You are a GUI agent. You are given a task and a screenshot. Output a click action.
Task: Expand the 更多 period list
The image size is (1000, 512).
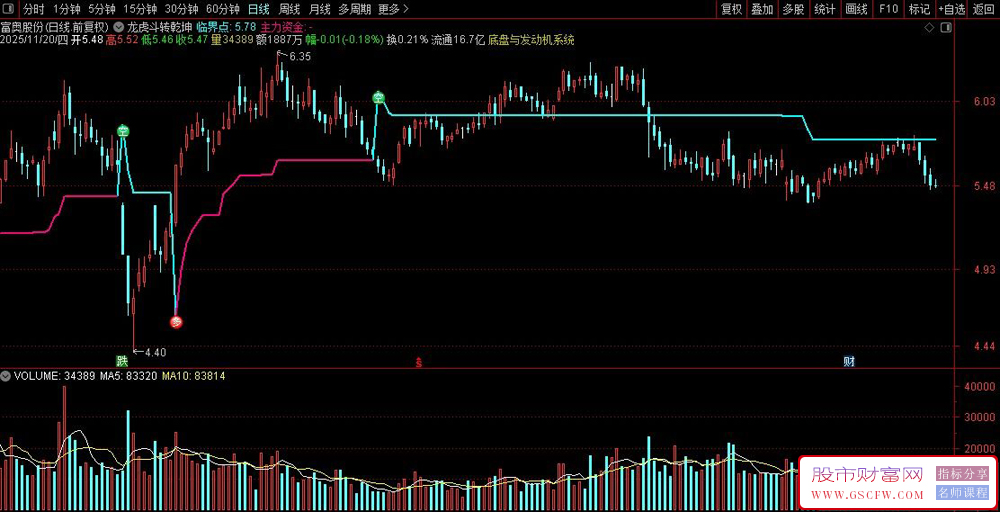pyautogui.click(x=393, y=9)
